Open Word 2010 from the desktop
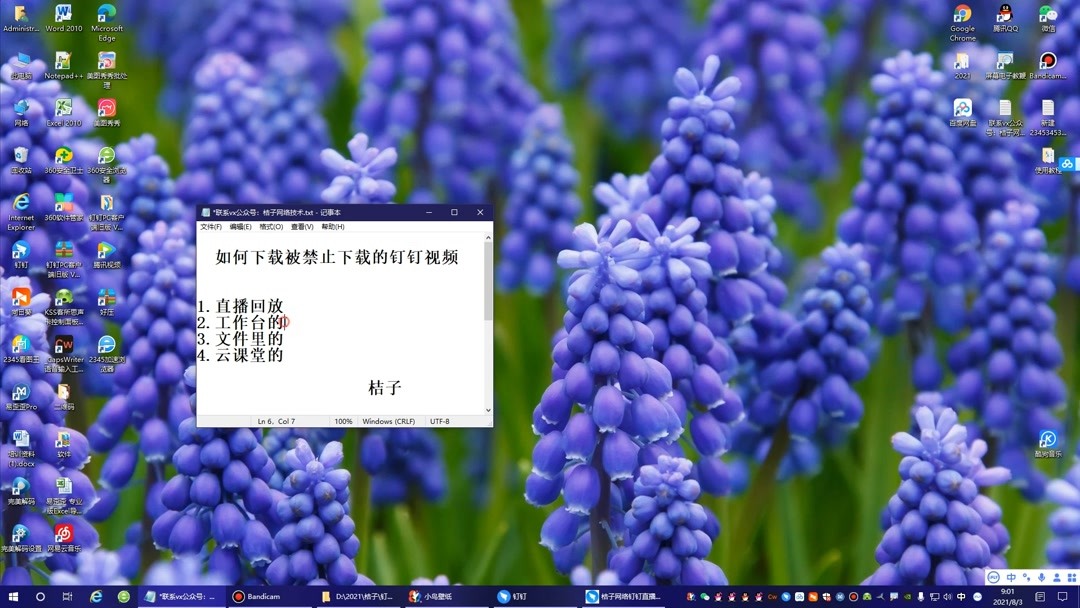The width and height of the screenshot is (1080, 608). click(63, 15)
